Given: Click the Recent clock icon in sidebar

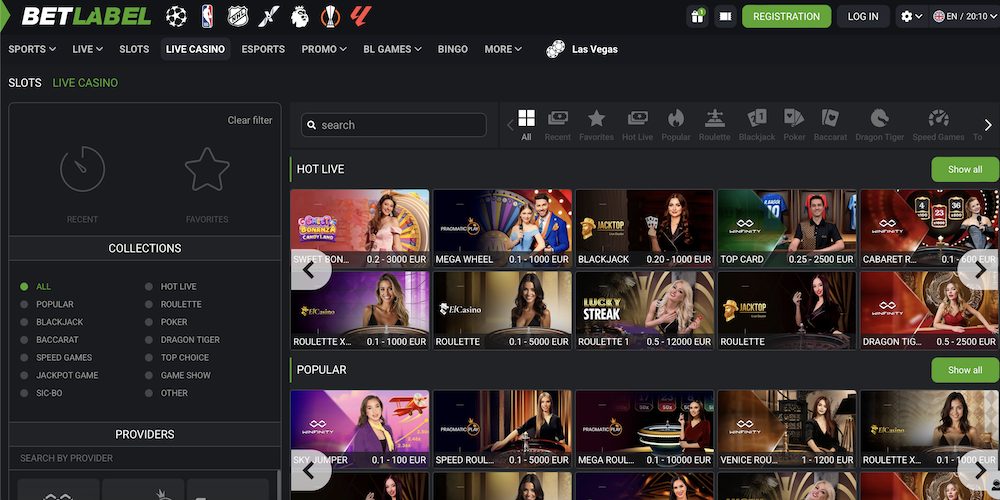Looking at the screenshot, I should (x=82, y=169).
